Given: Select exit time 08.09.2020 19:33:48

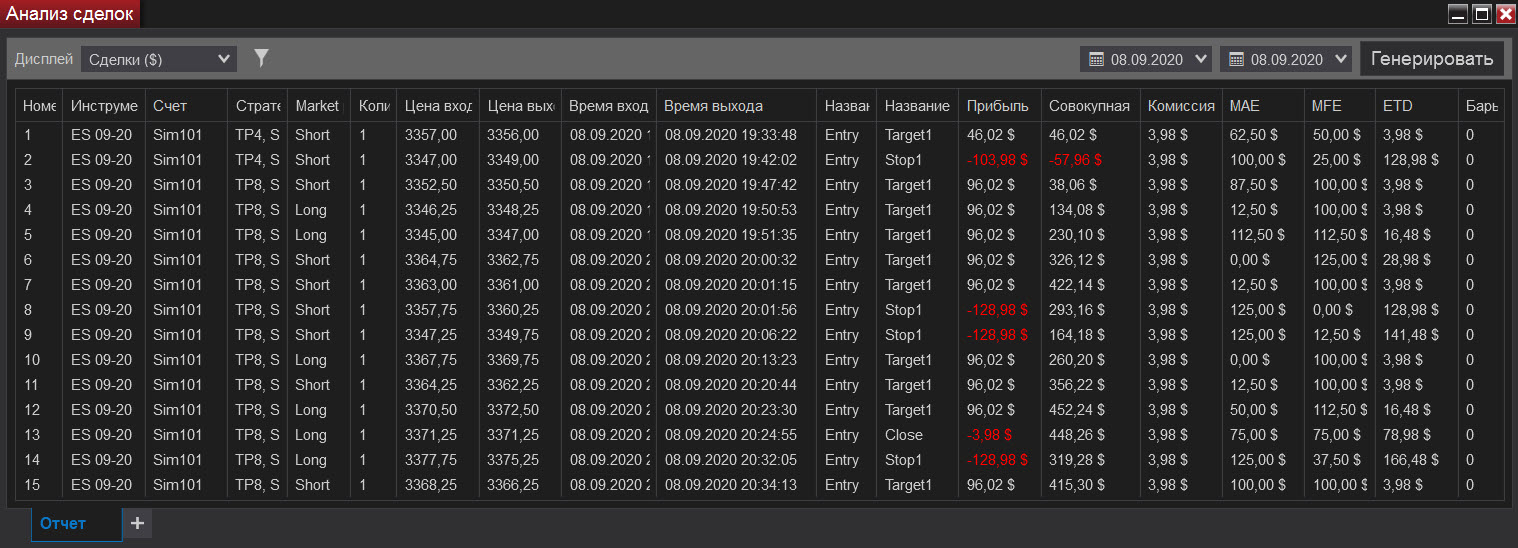Looking at the screenshot, I should click(x=730, y=135).
